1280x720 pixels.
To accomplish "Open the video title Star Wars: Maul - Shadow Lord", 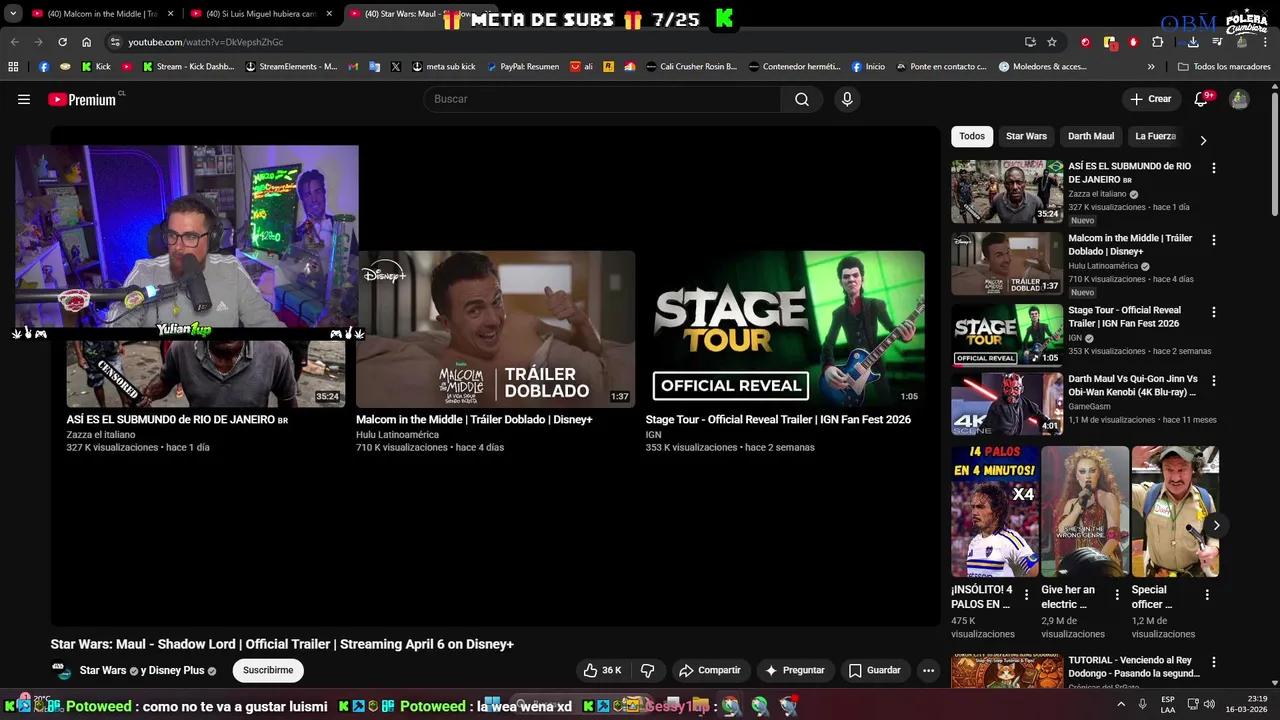I will (282, 644).
